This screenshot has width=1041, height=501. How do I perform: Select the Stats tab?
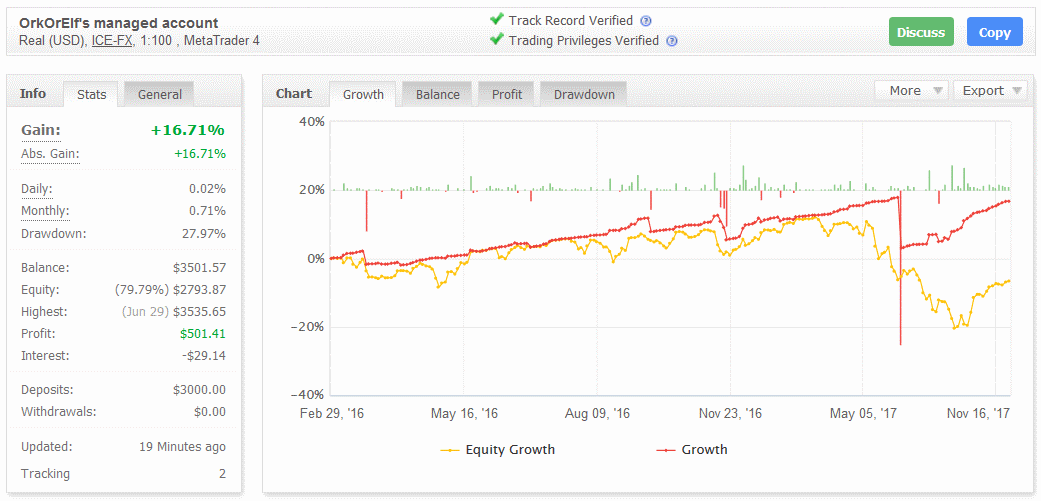(x=92, y=94)
